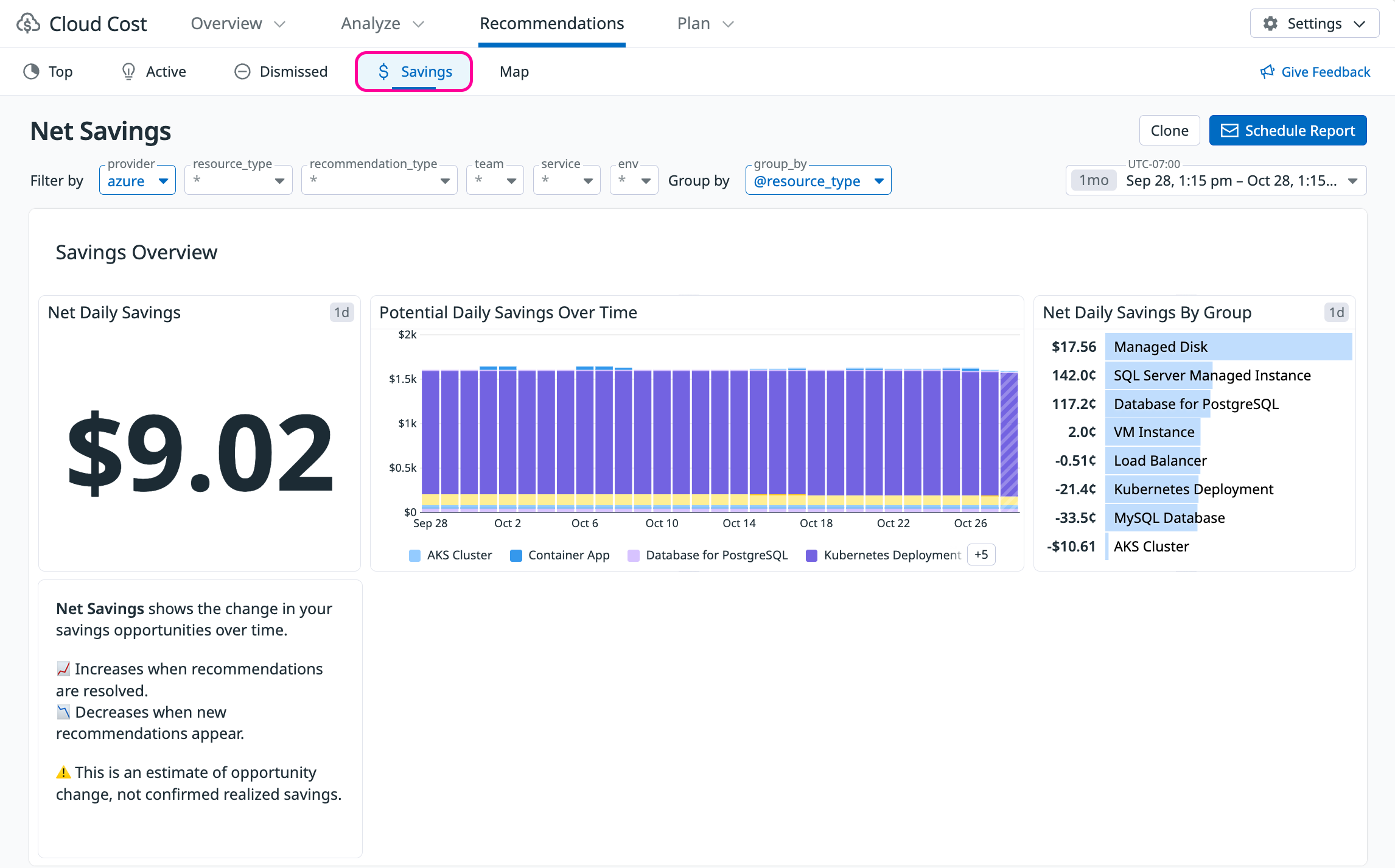Open the provider azure dropdown
The image size is (1395, 868).
point(138,181)
